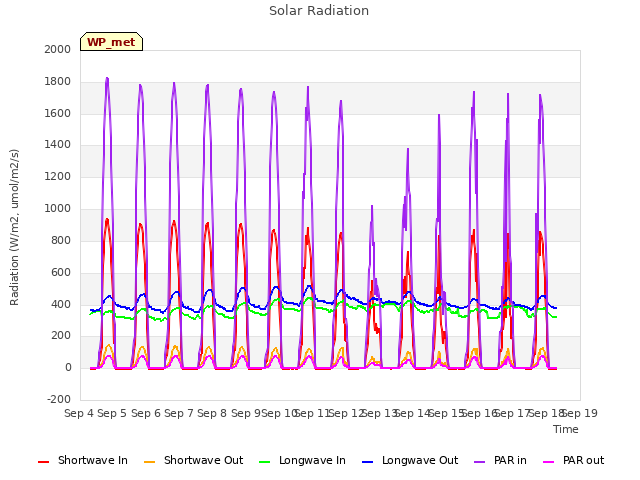
Task: Click the 0 y-axis tick label
Action: (x=68, y=368)
